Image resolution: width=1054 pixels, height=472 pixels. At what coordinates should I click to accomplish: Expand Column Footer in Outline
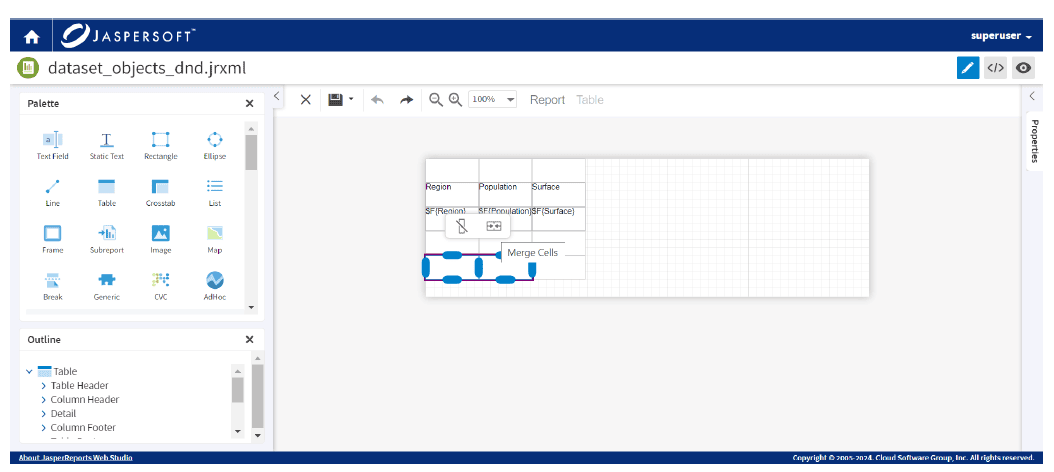click(x=43, y=428)
